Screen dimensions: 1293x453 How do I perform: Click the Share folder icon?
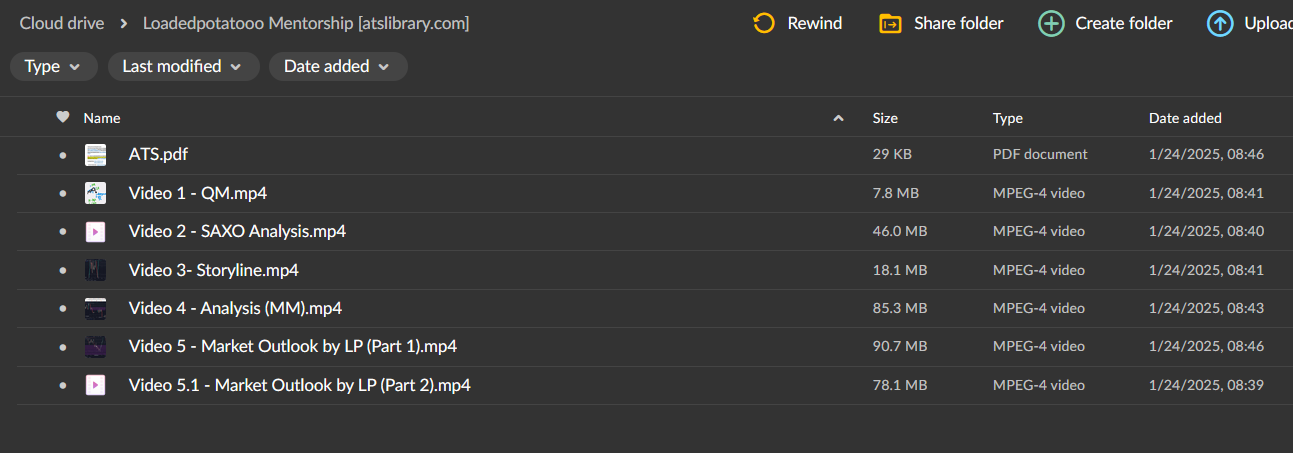click(x=890, y=23)
